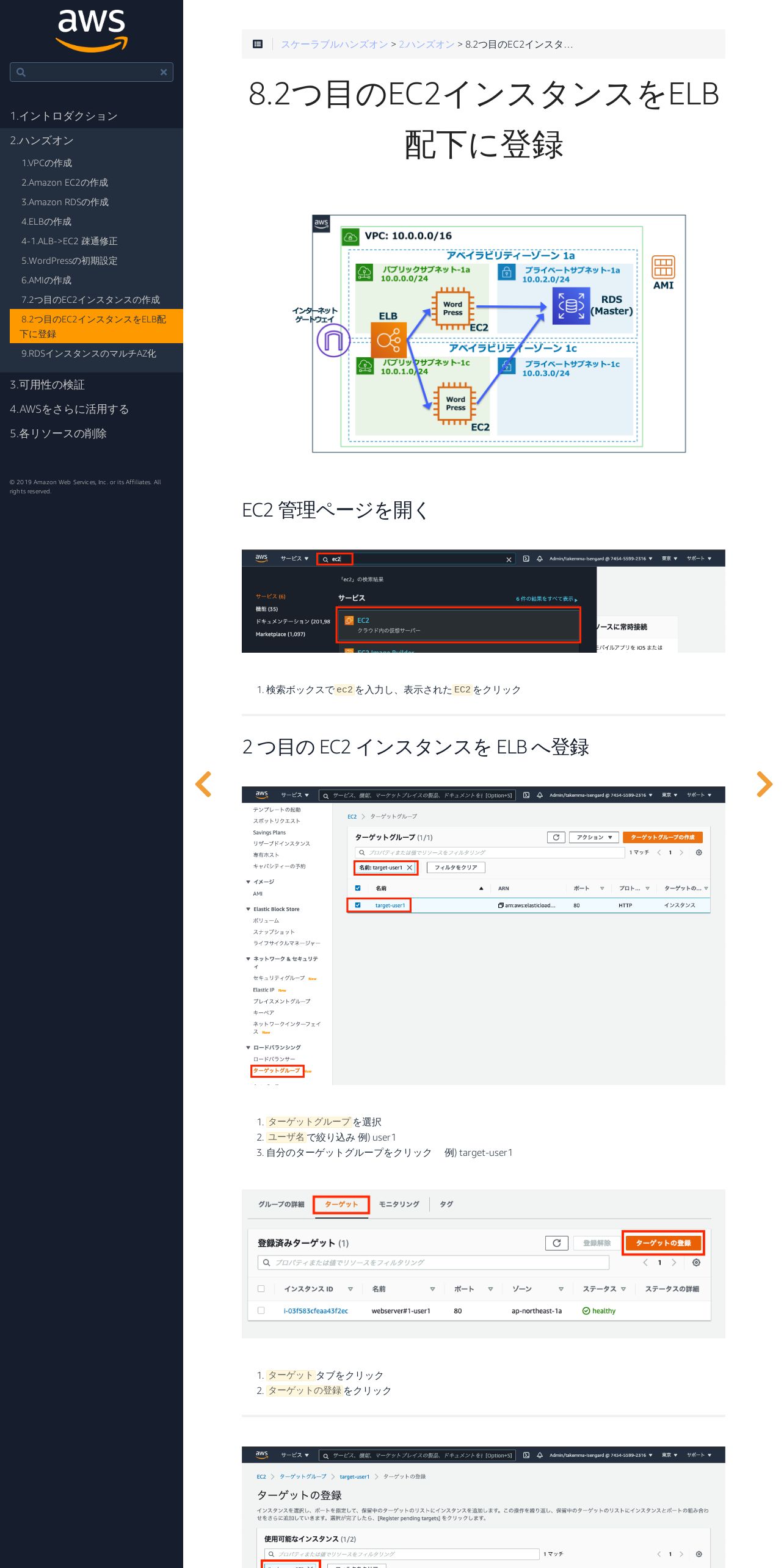
Task: Open 5.WordPressの初期設定 page
Action: (70, 261)
